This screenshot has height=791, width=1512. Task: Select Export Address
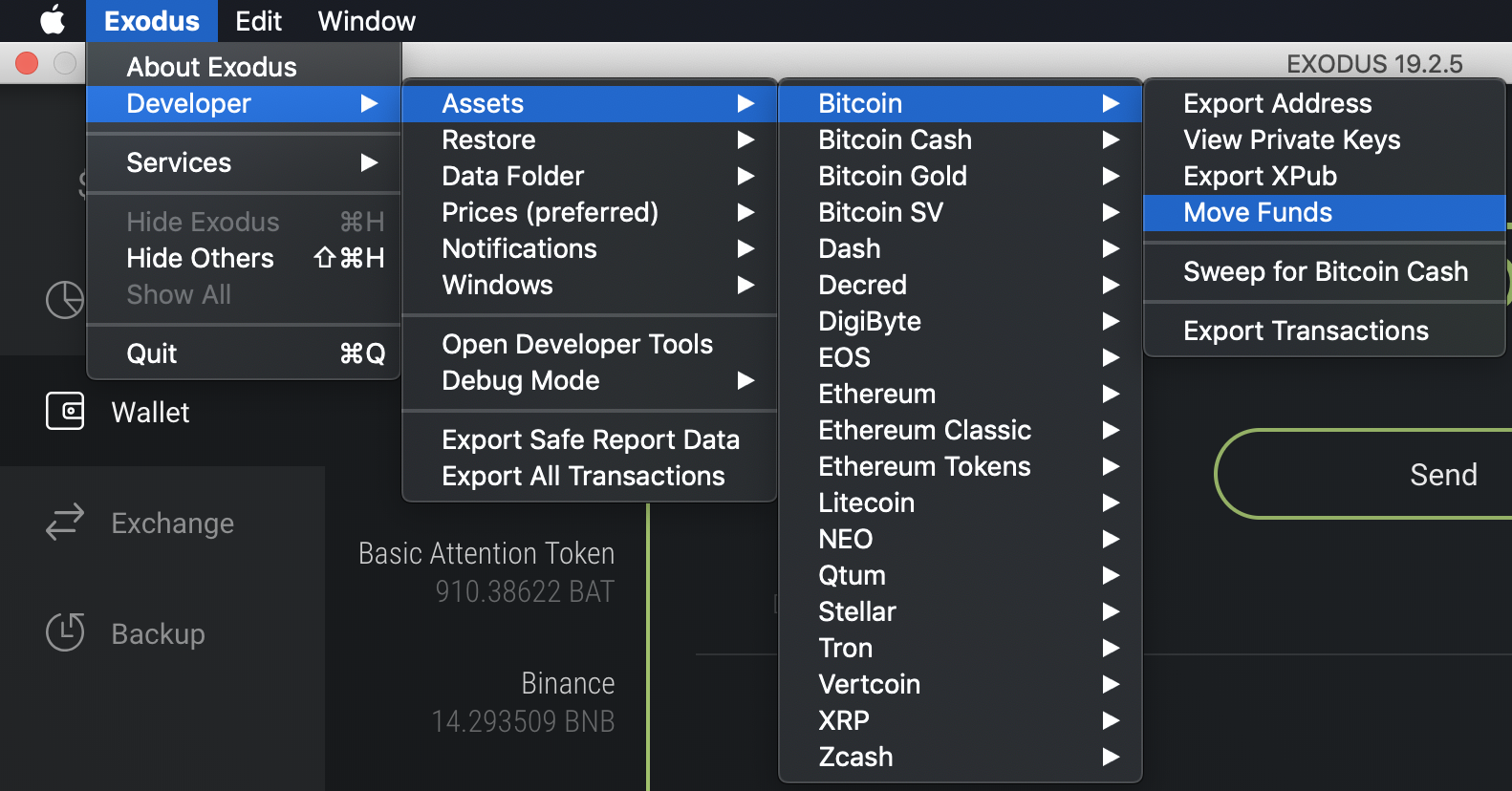1325,103
